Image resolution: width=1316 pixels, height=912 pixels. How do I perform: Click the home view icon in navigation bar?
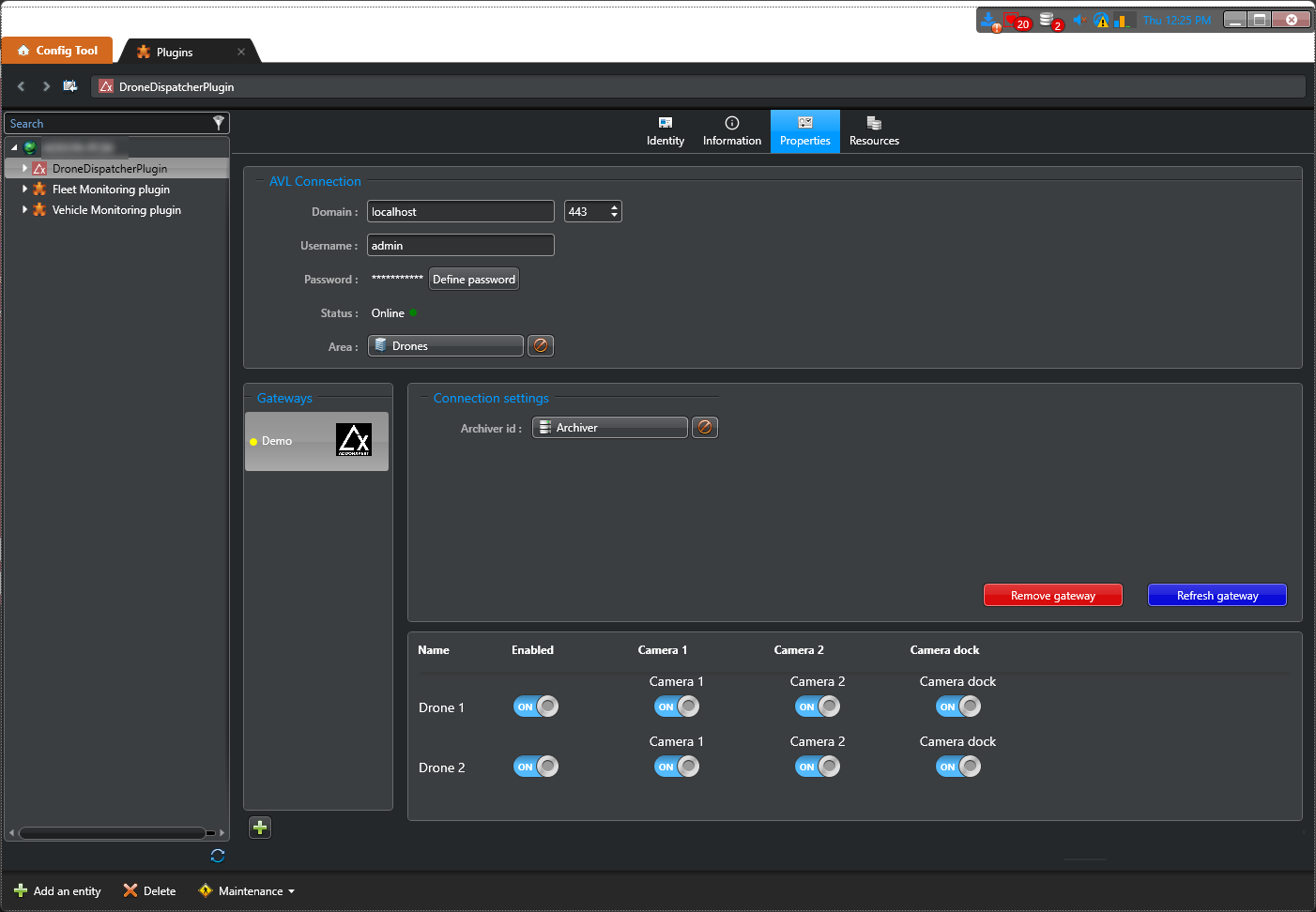pos(70,86)
